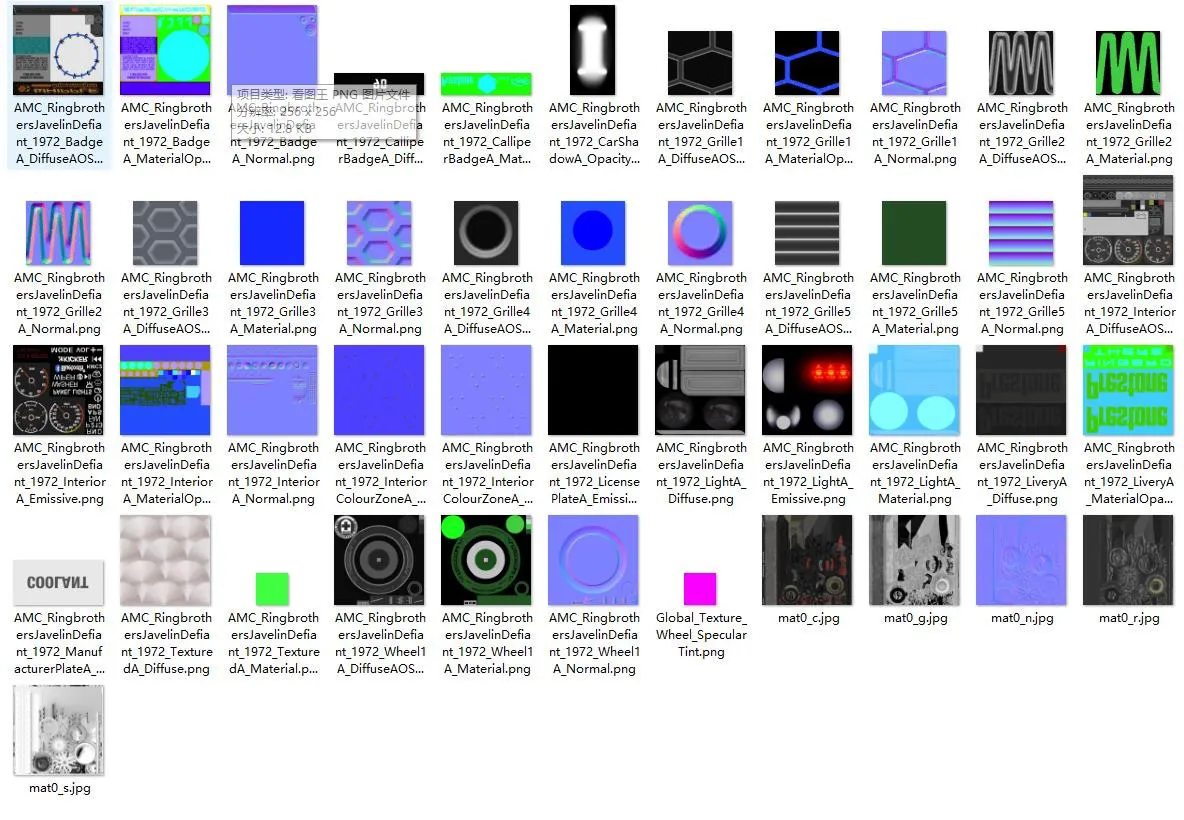This screenshot has width=1184, height=820.
Task: Select the LightA_Diffuse.png thumbnail
Action: (700, 390)
